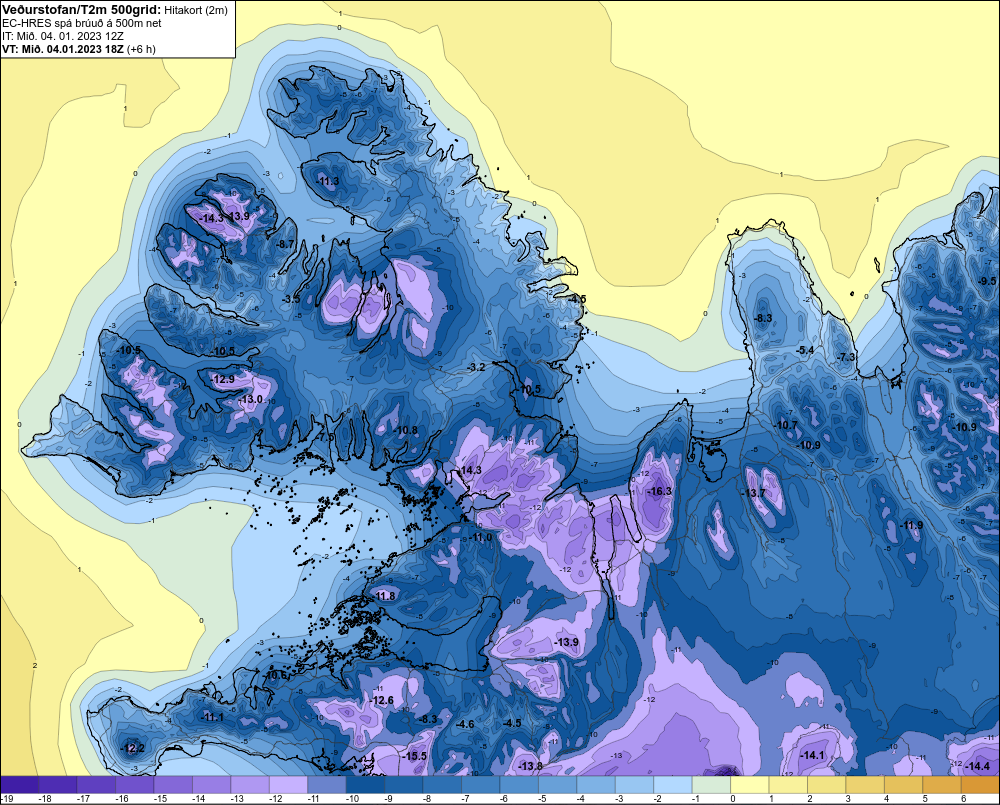Click the -13.8 temperature label
This screenshot has width=1000, height=805.
pos(529,766)
